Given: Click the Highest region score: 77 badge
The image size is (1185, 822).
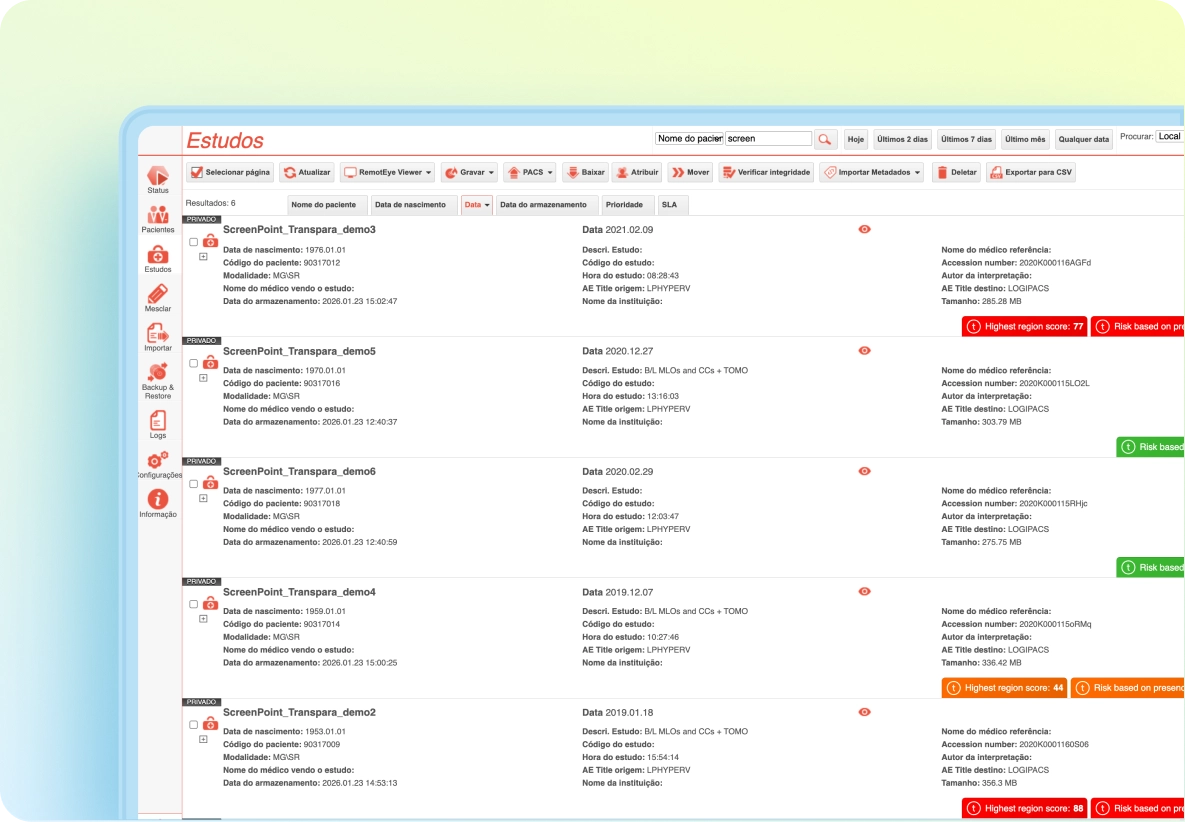Looking at the screenshot, I should point(1025,326).
